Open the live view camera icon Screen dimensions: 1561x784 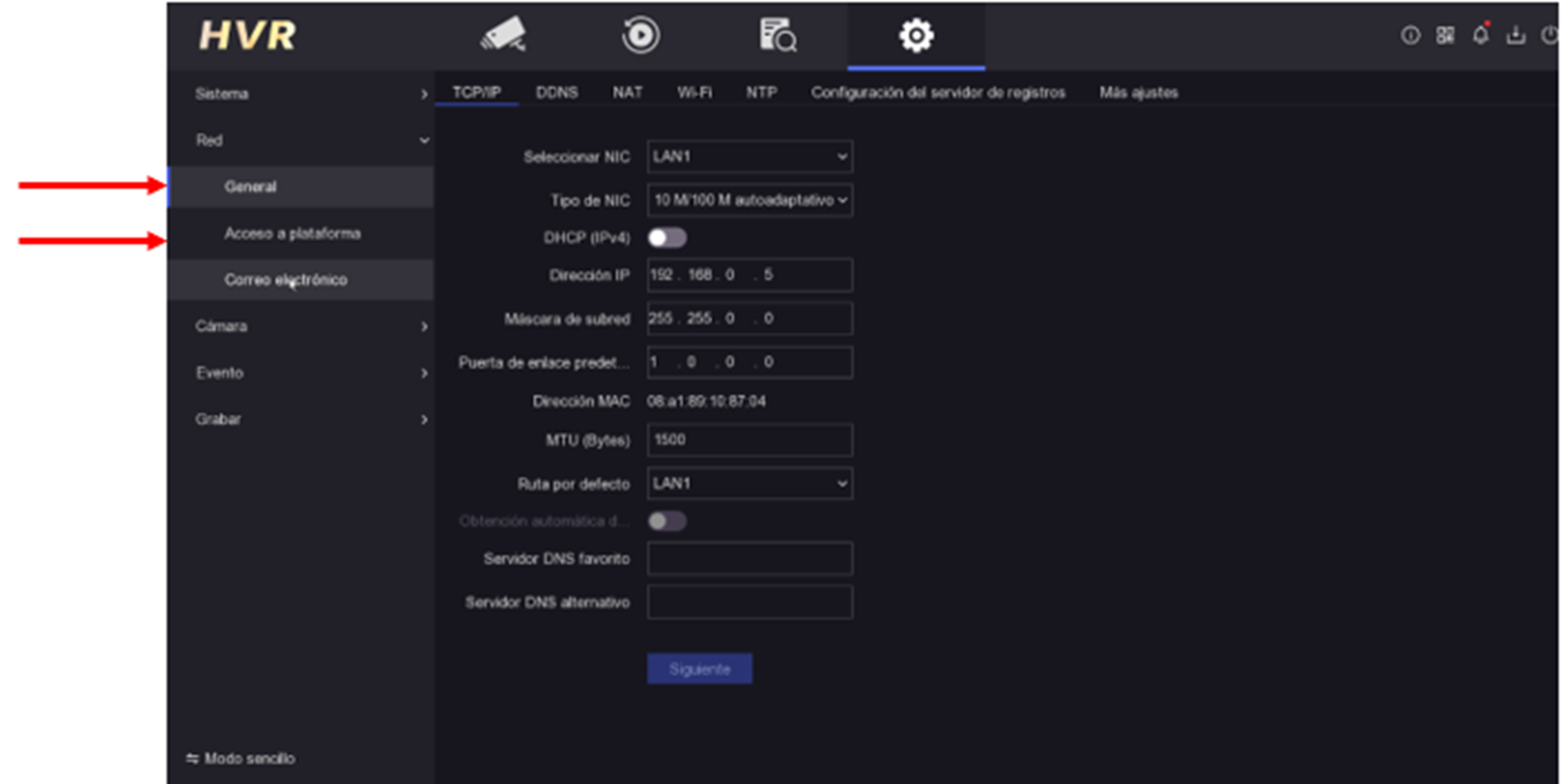(503, 35)
